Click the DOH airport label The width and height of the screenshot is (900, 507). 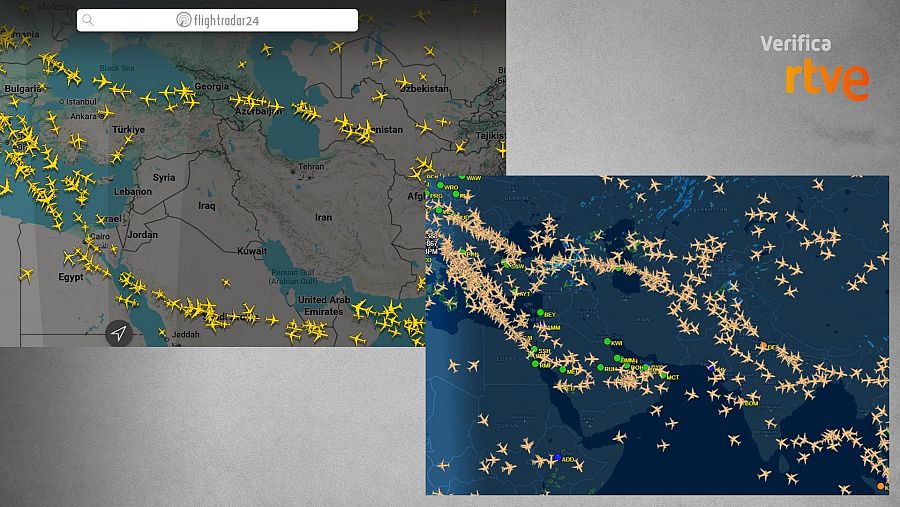(x=637, y=367)
